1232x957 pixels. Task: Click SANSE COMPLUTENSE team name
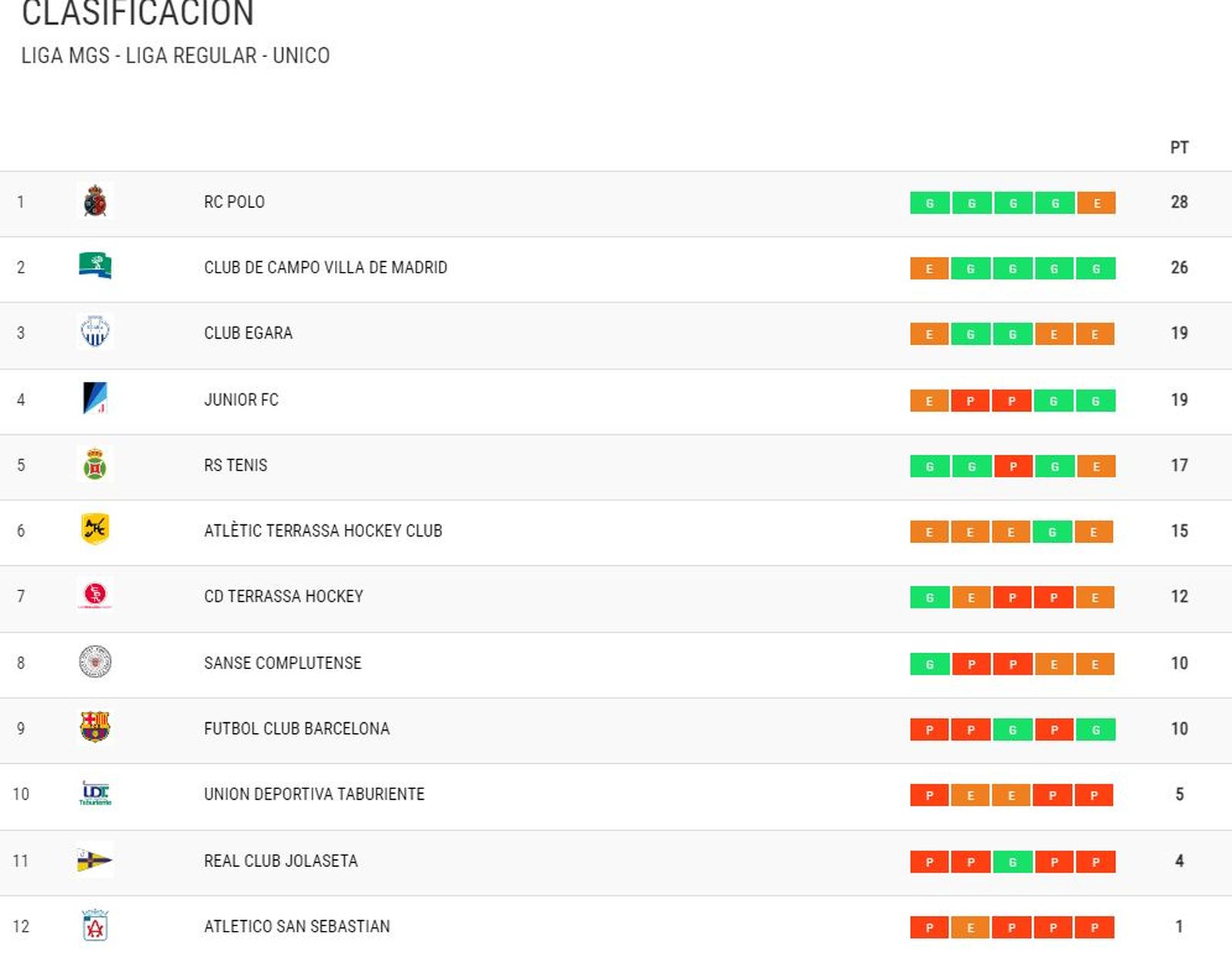click(x=283, y=663)
